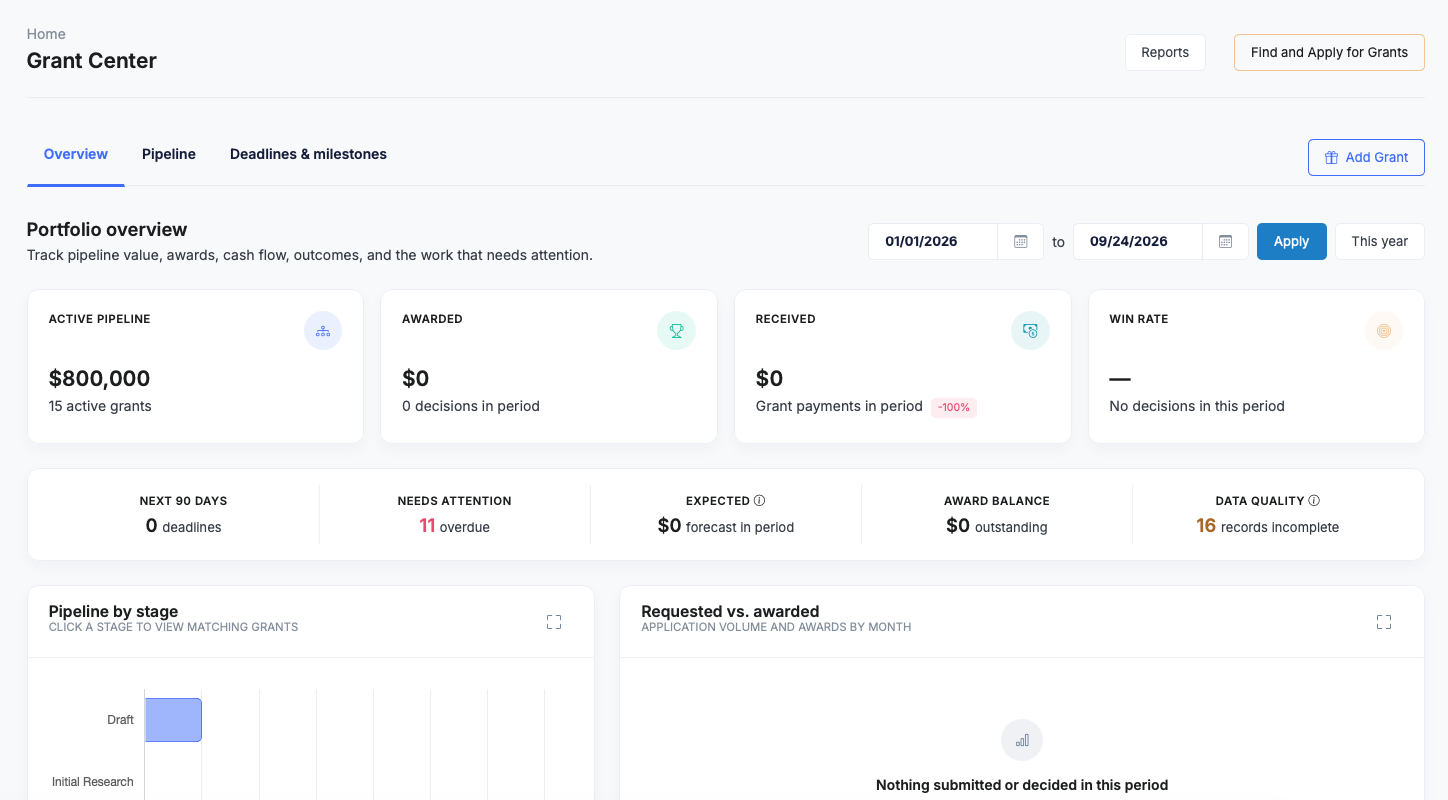Go to the Home breadcrumb
This screenshot has width=1448, height=800.
[x=46, y=34]
